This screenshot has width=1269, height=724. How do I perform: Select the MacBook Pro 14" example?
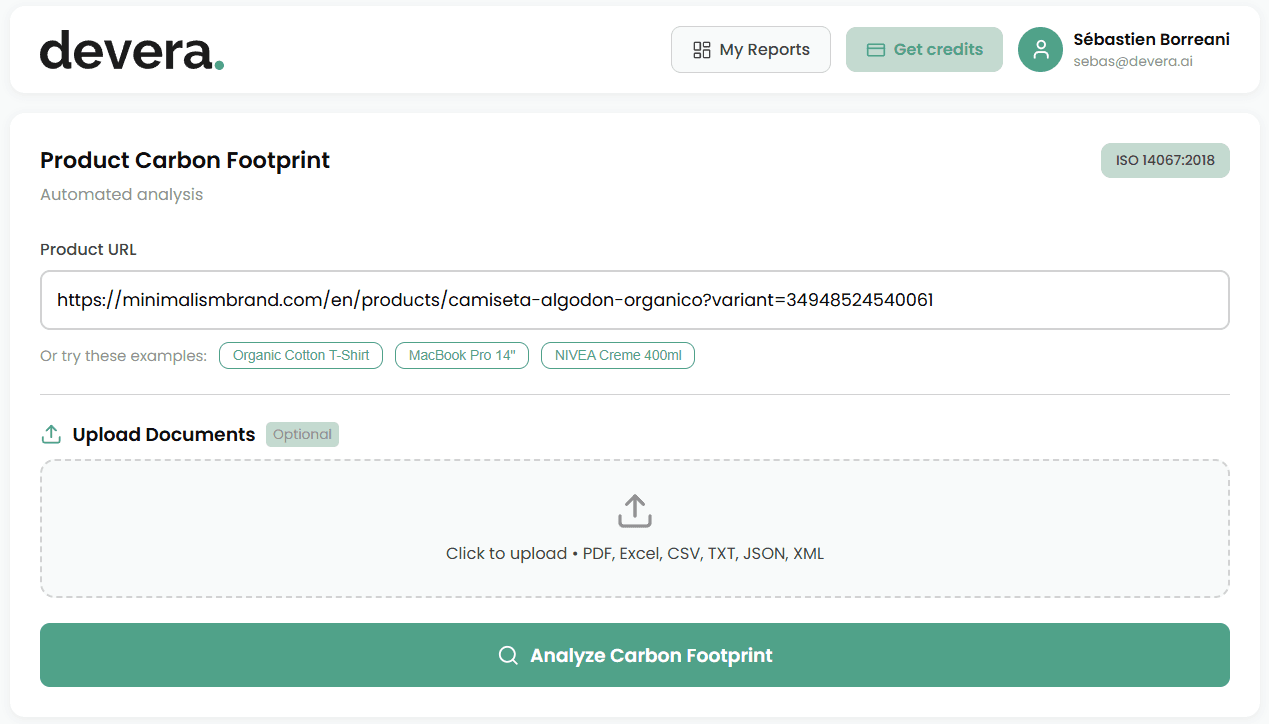point(461,355)
